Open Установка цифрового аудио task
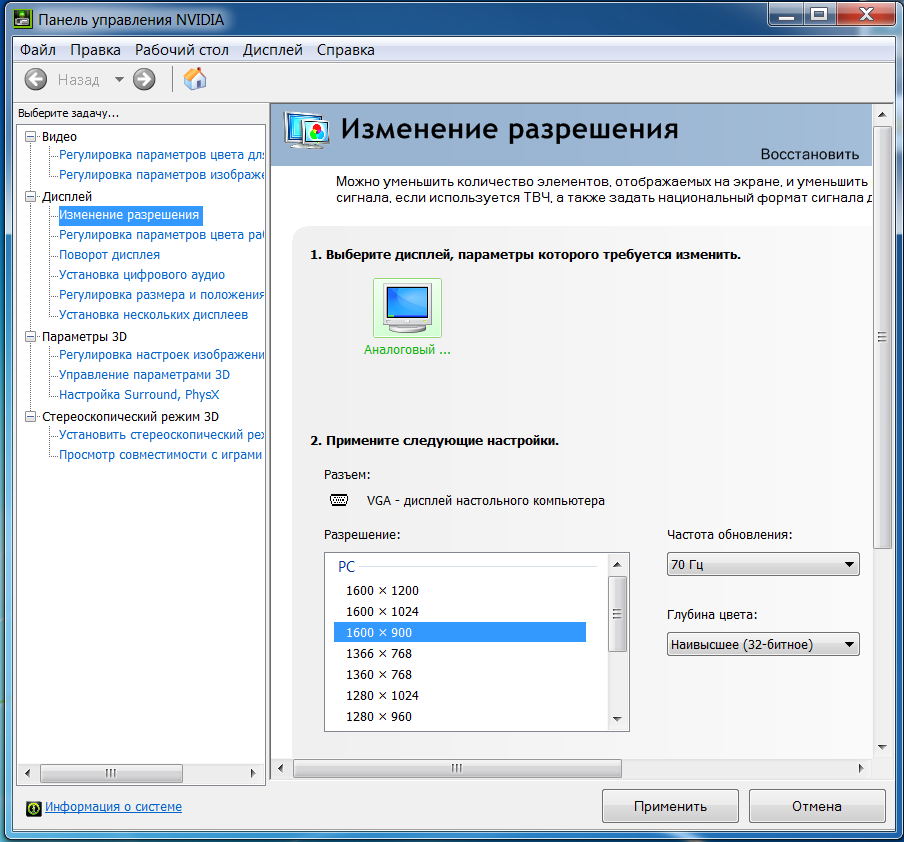 click(x=142, y=275)
